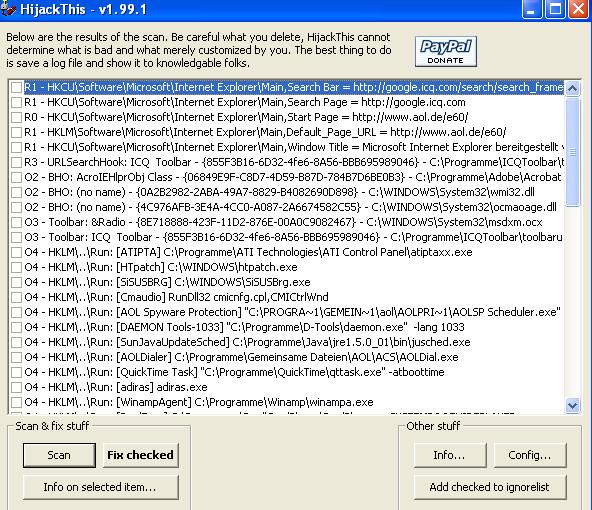Viewport: 592px width, 510px height.
Task: Select the cmicnfg.cpl,CMICtrlWnd row
Action: pyautogui.click(x=176, y=297)
